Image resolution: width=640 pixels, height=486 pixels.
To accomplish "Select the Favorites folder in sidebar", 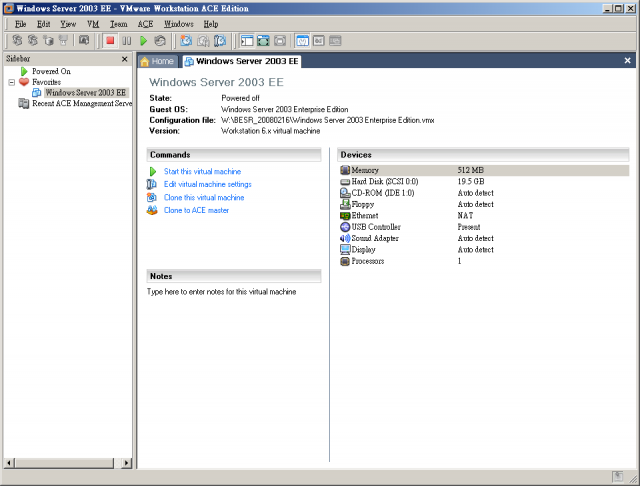I will (x=46, y=82).
